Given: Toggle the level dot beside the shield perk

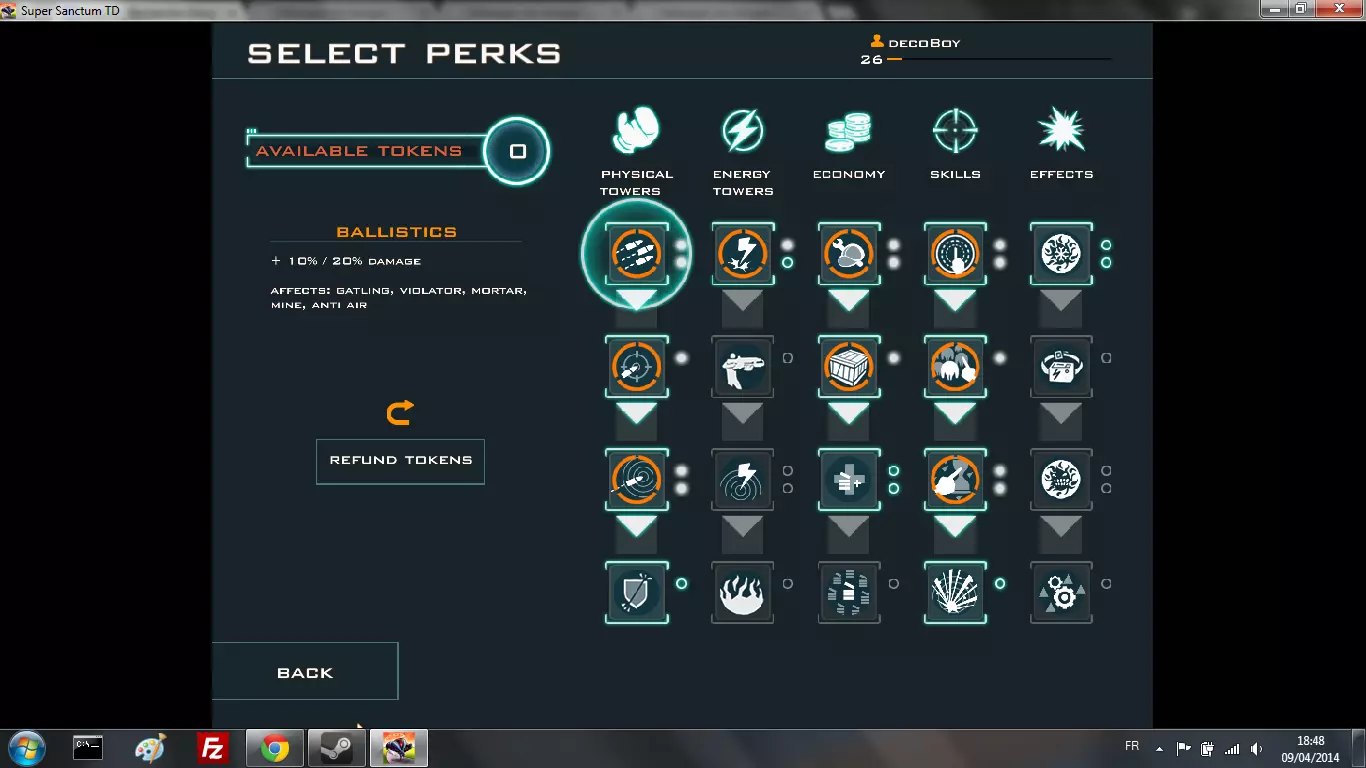Looking at the screenshot, I should 681,583.
